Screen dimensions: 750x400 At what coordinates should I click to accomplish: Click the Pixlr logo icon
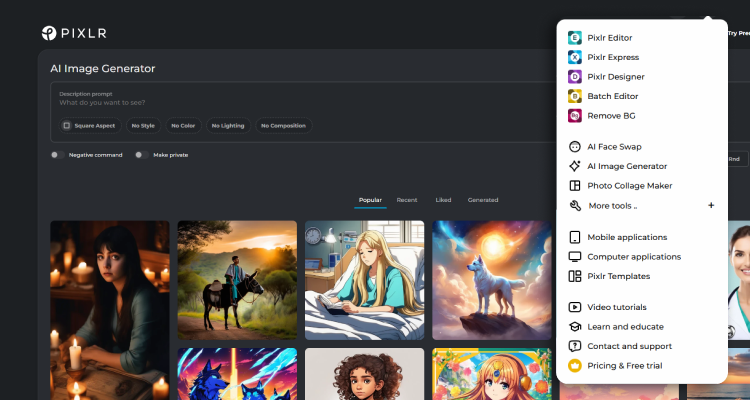coord(49,33)
